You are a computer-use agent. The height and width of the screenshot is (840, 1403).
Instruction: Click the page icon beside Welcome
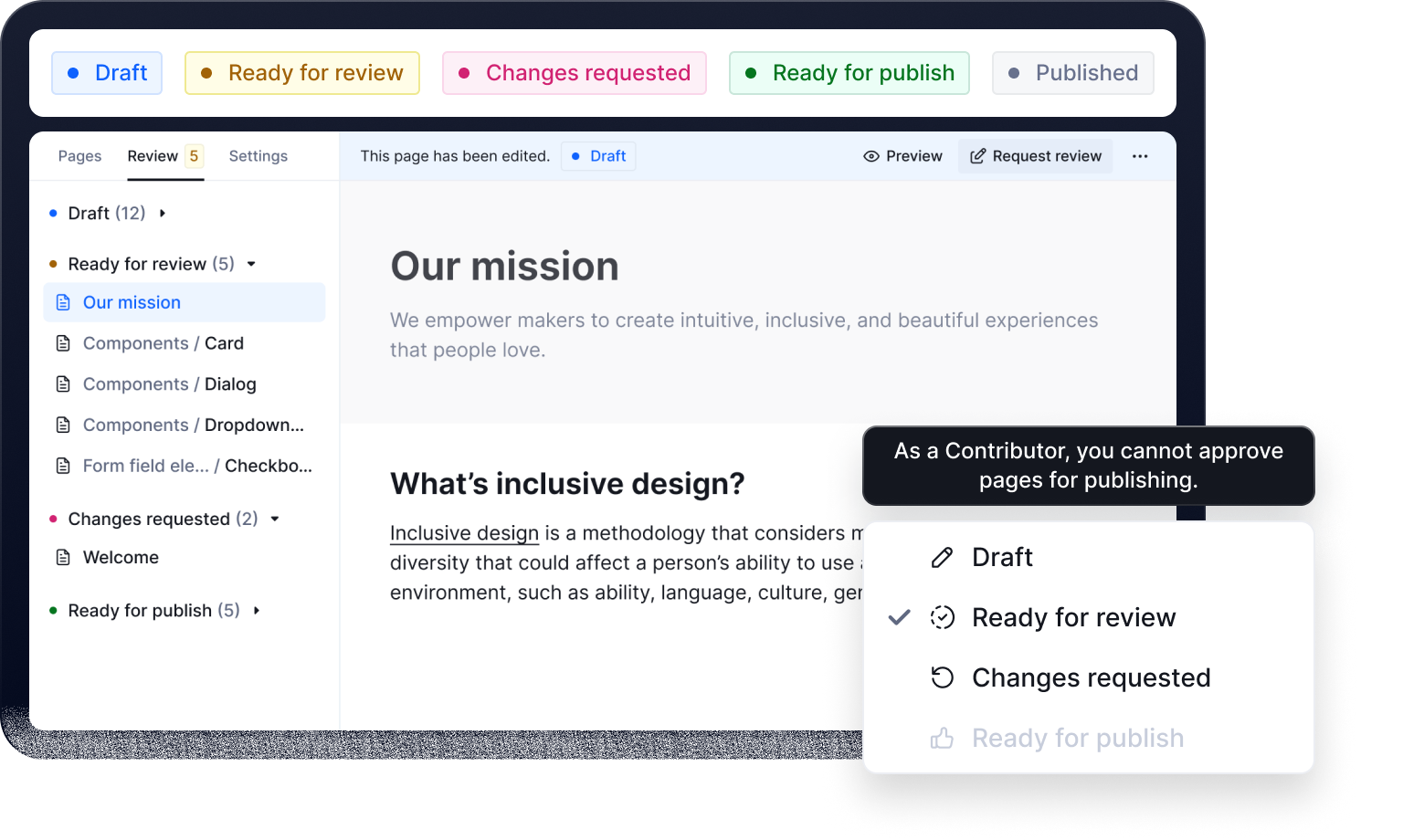tap(63, 557)
